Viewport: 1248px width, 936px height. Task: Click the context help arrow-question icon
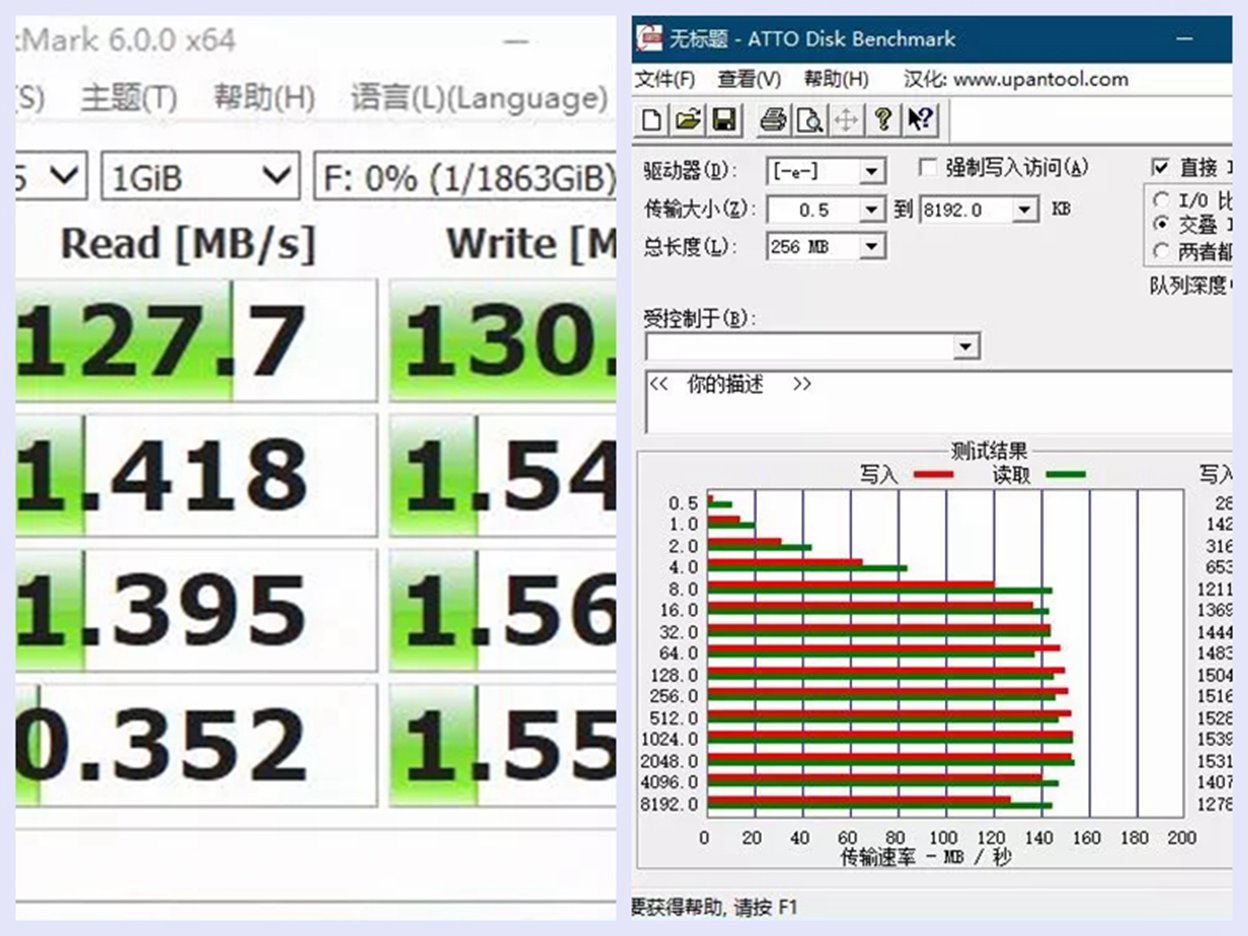919,121
